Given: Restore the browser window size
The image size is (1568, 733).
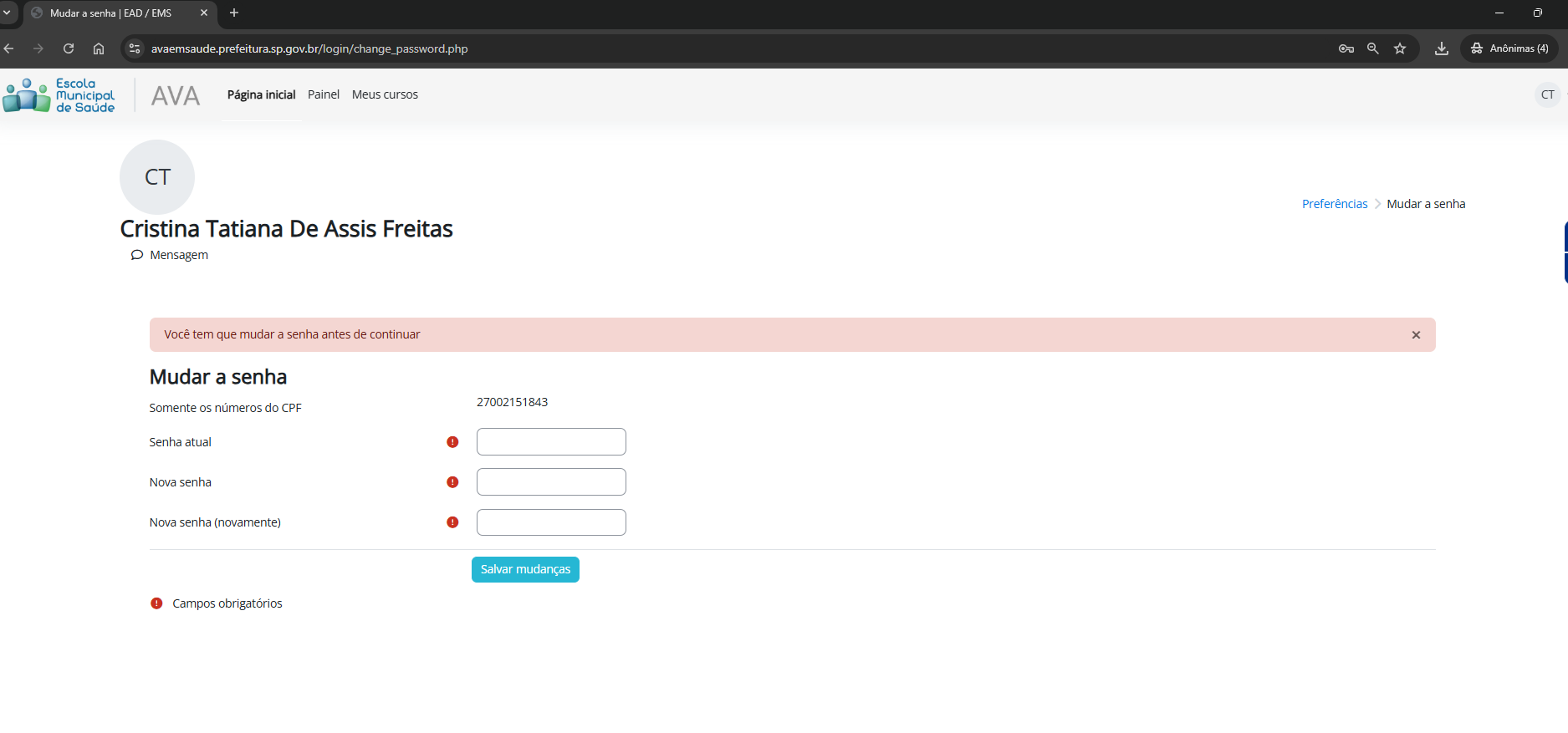Looking at the screenshot, I should pos(1538,13).
